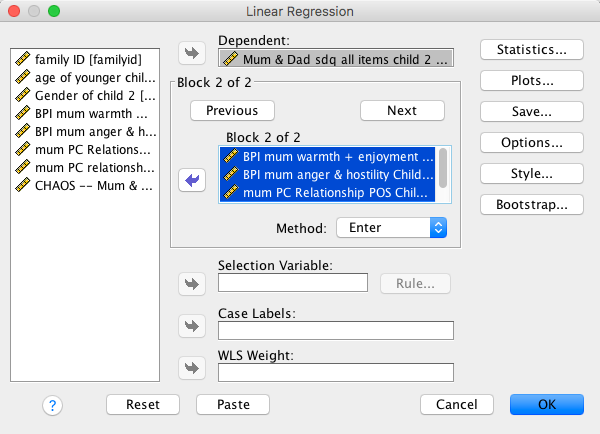Viewport: 600px width, 434px height.
Task: Click the blue arrow to remove block variables
Action: [x=190, y=180]
